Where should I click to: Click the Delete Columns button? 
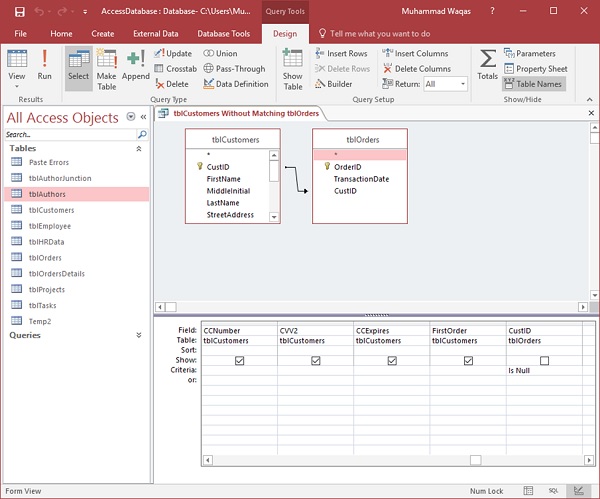(415, 69)
